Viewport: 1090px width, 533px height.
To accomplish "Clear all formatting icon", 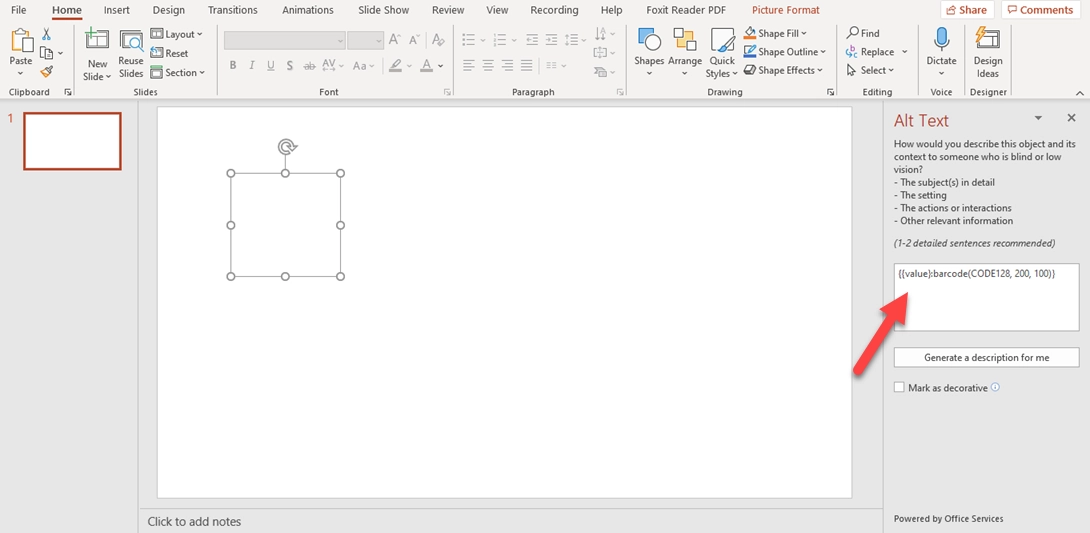I will click(x=438, y=40).
